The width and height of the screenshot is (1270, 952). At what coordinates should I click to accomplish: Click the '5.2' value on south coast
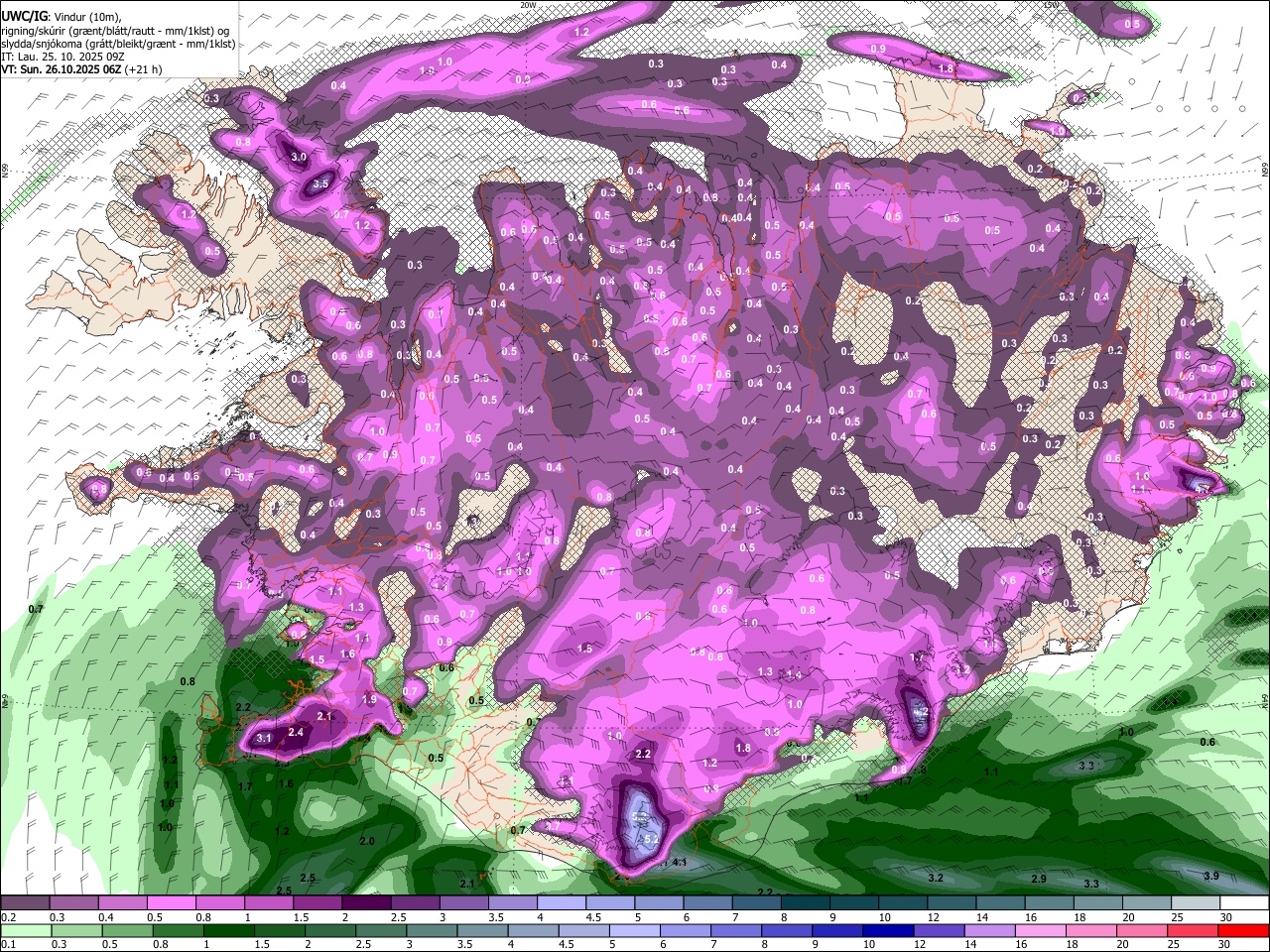click(x=651, y=839)
